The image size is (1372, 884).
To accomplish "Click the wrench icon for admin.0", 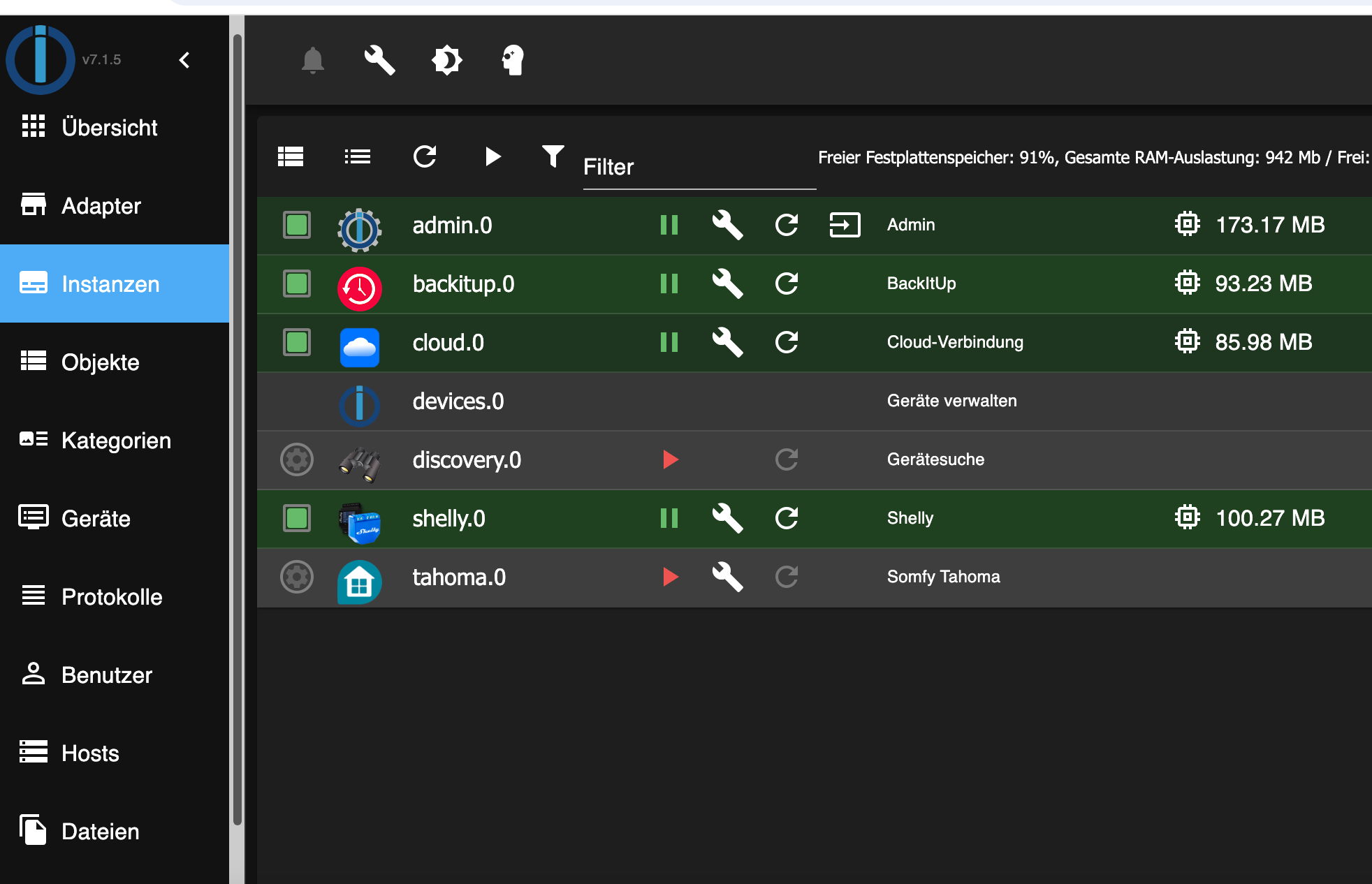I will point(726,224).
